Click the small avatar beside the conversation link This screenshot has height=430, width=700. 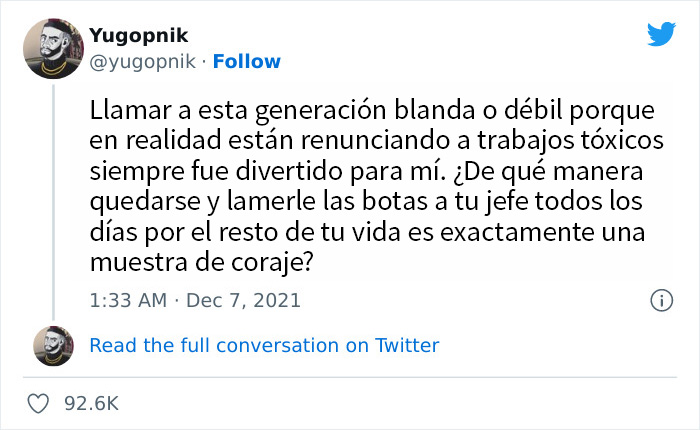coord(53,345)
